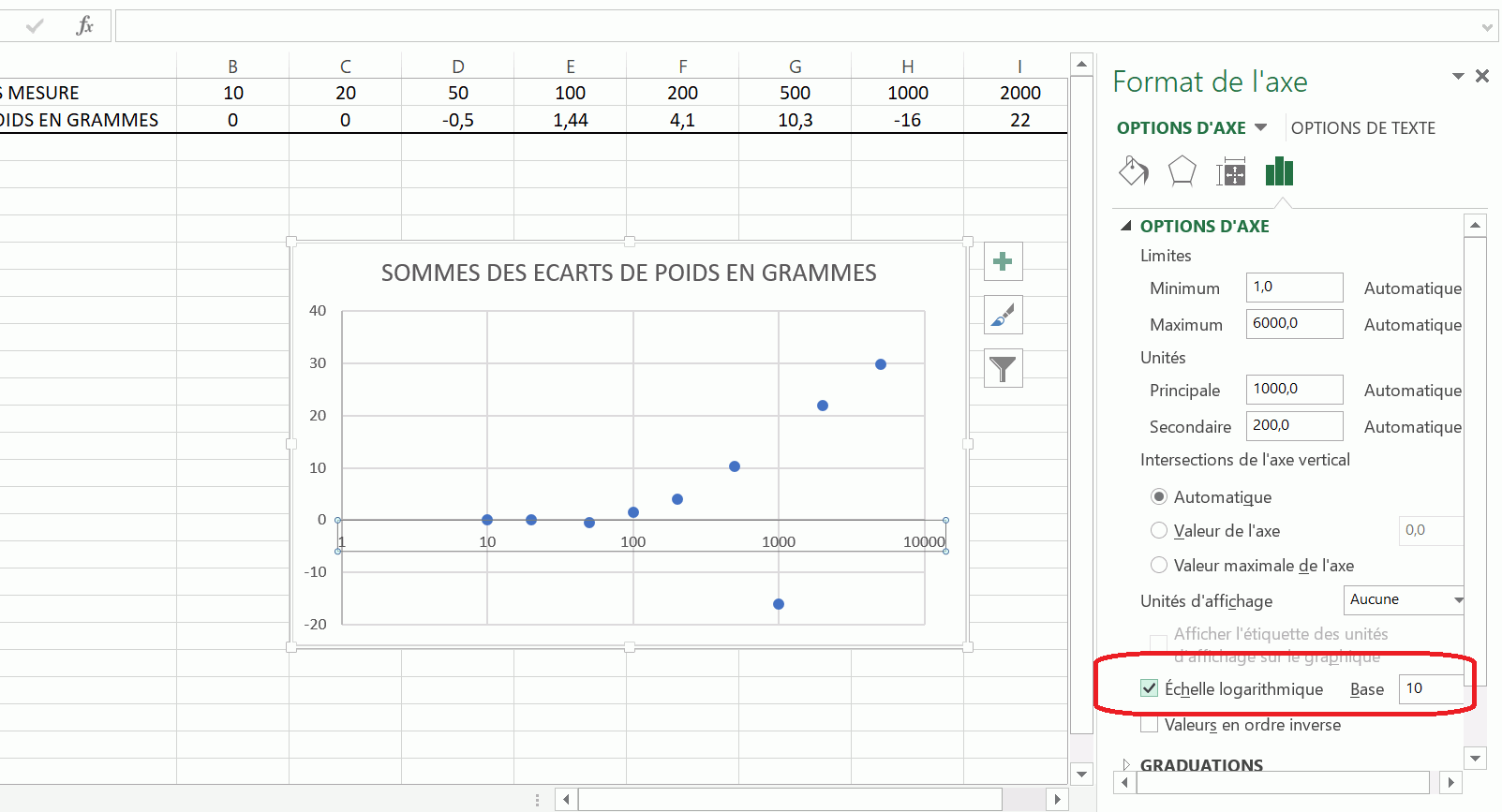Click the pane horizontal scrollbar thumb

click(x=1284, y=782)
